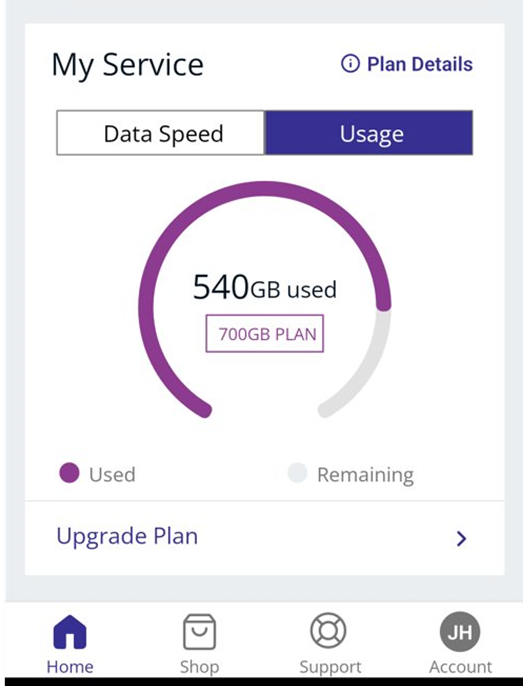Go to the Home tab label

(x=70, y=667)
